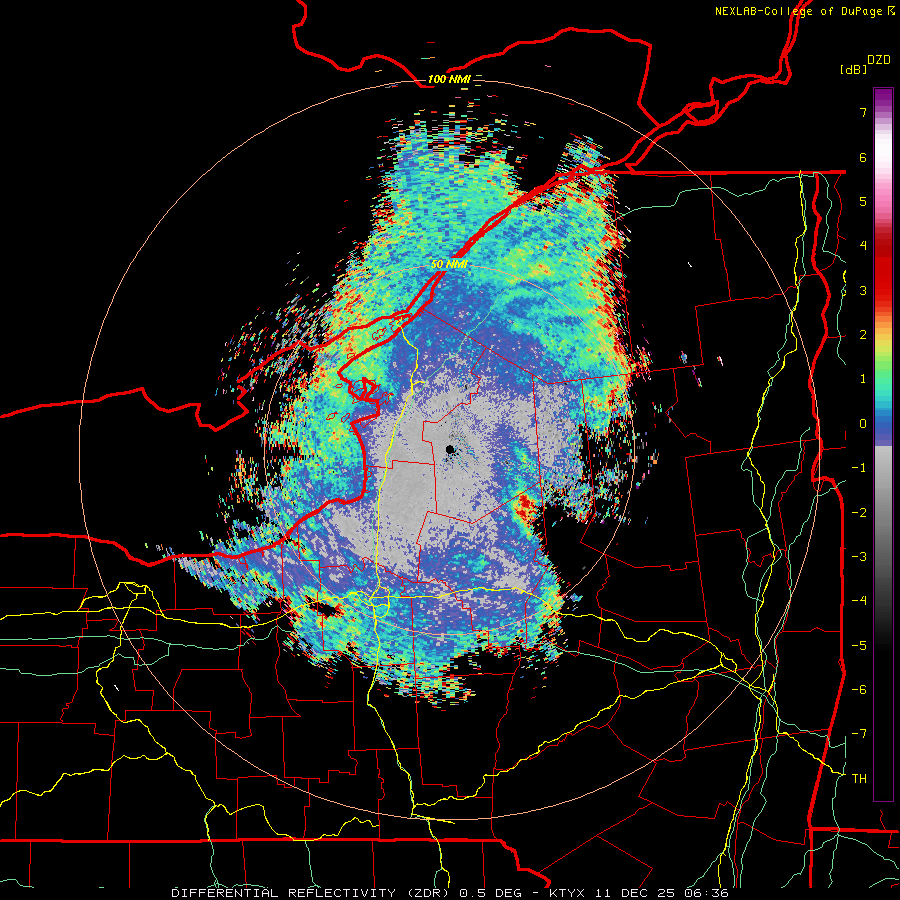Click the 0 dB blue section of the color scale
900x900 pixels.
tap(883, 424)
